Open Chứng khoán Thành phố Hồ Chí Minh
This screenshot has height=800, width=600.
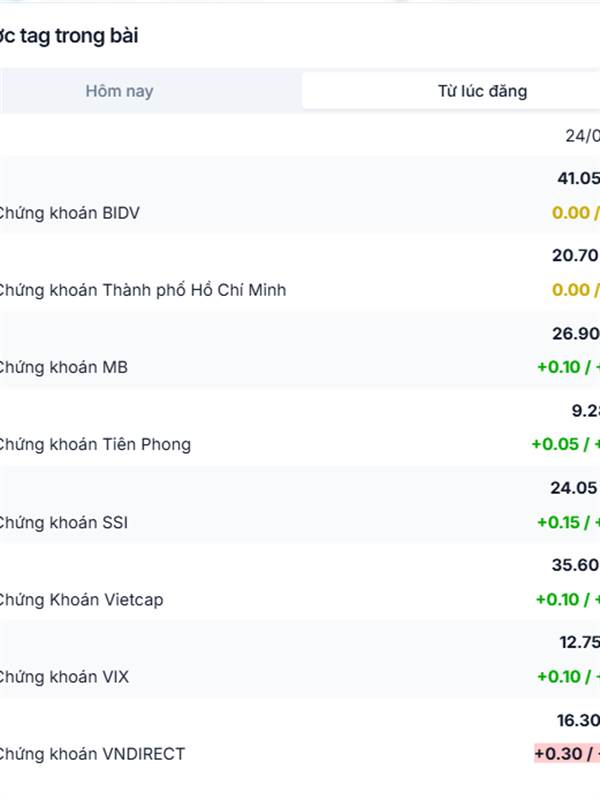pyautogui.click(x=143, y=290)
